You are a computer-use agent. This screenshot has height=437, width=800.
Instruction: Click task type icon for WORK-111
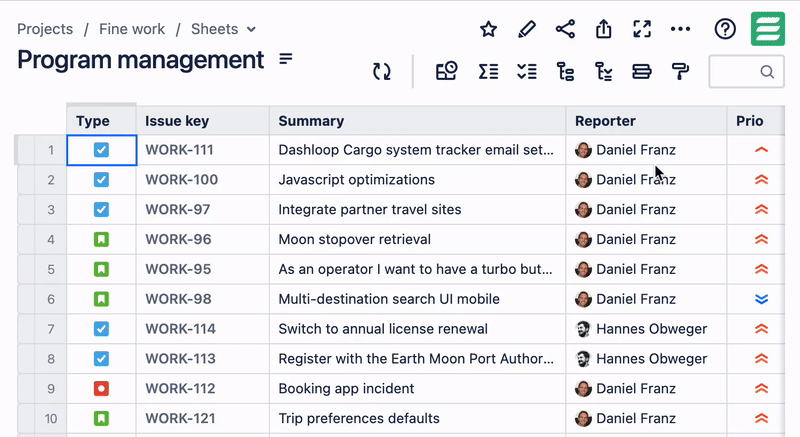tap(101, 150)
